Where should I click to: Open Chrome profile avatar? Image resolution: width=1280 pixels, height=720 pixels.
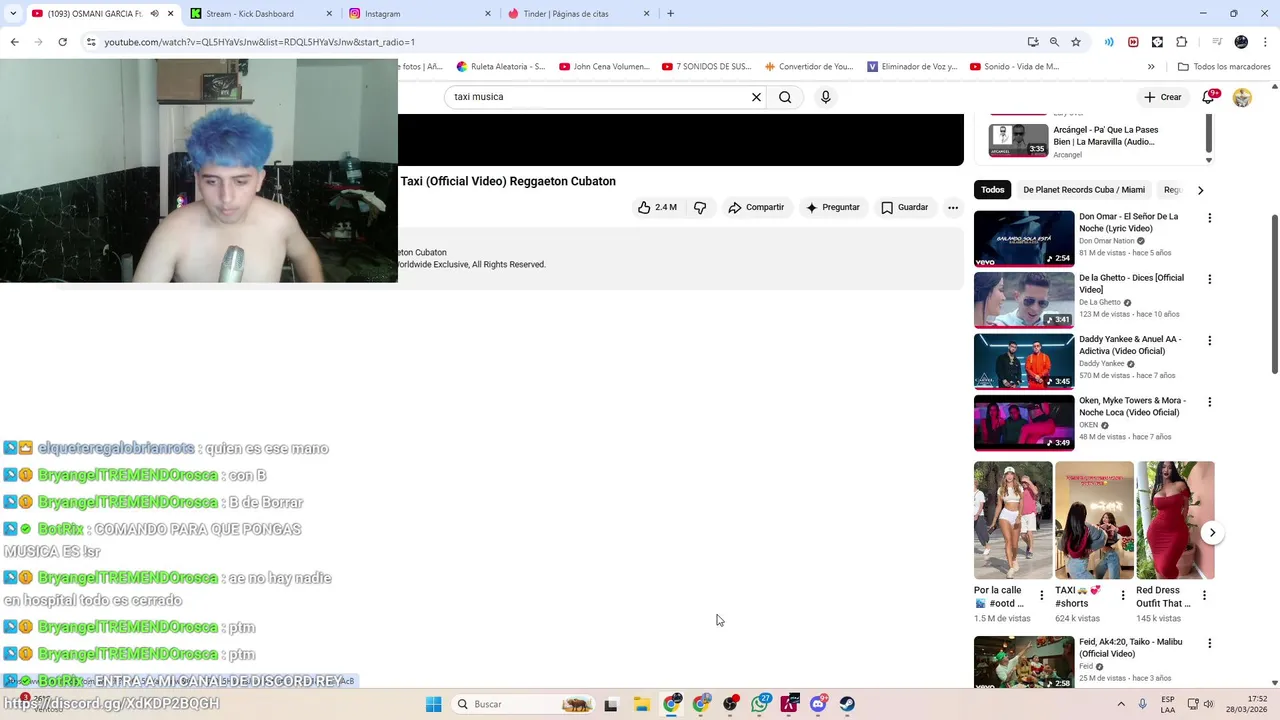tap(1241, 42)
